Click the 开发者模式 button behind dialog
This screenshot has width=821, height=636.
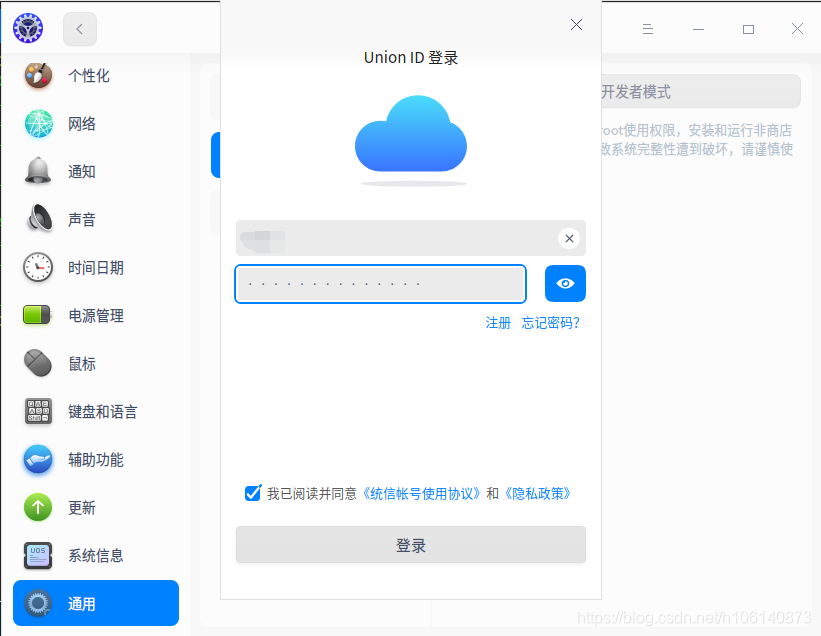(x=701, y=92)
